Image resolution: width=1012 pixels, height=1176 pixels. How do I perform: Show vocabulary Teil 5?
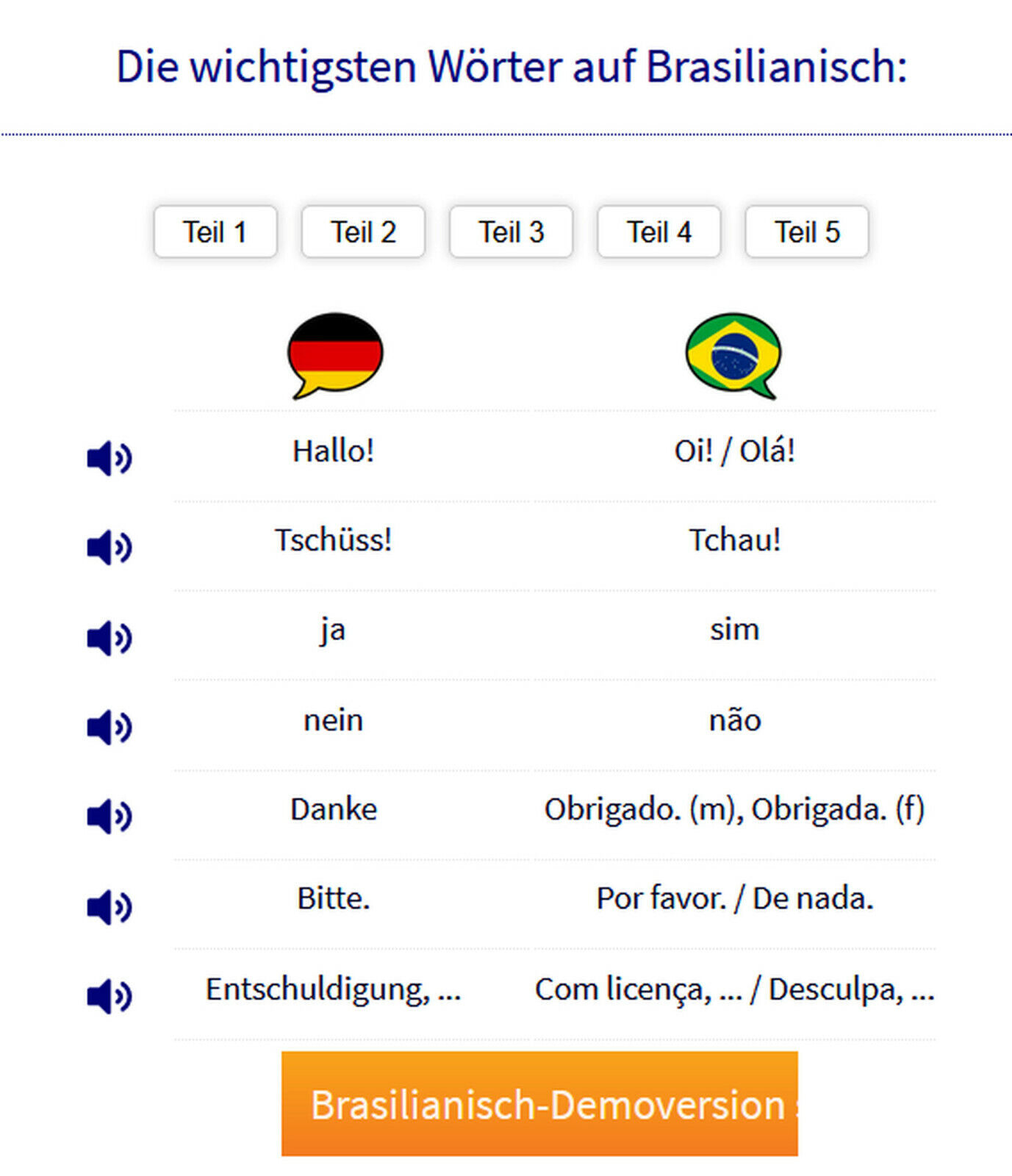click(807, 232)
